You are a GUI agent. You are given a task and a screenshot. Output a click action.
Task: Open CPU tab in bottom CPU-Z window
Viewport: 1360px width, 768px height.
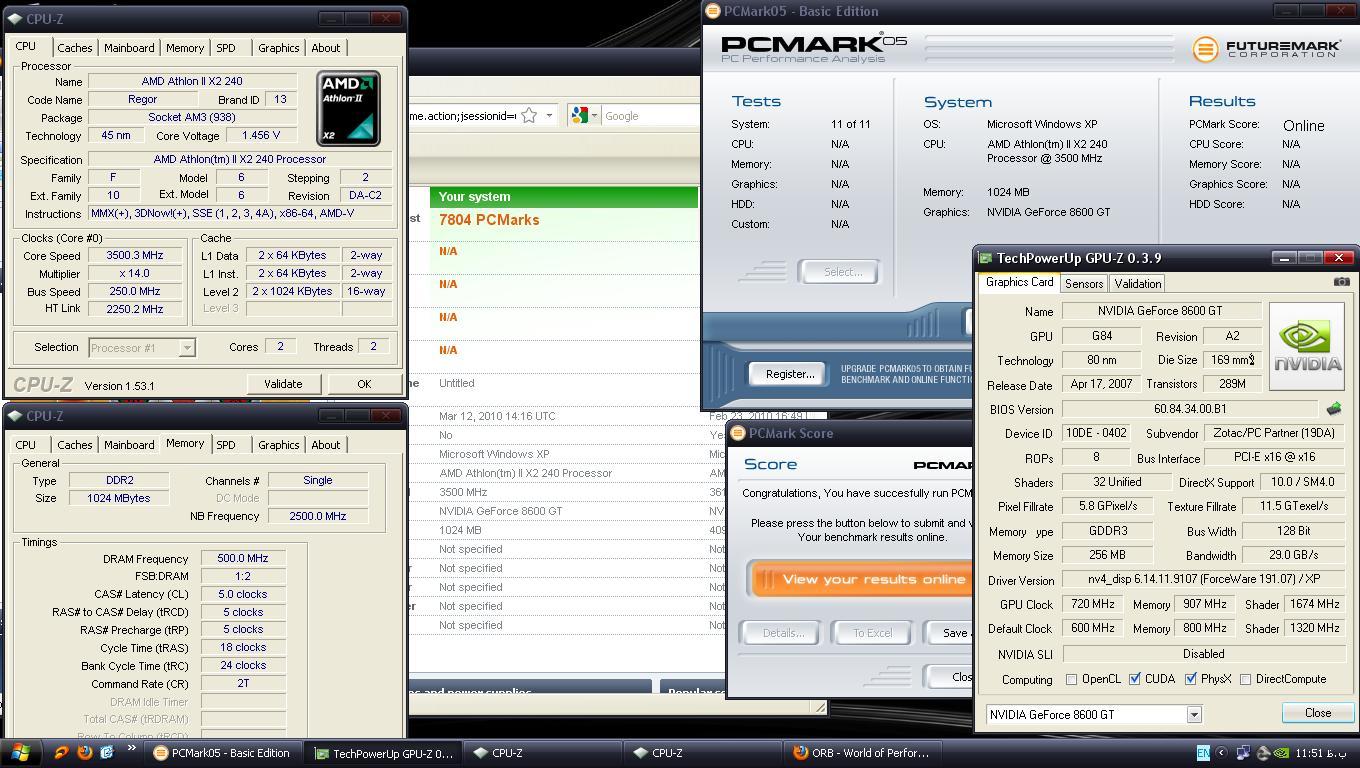[x=26, y=445]
